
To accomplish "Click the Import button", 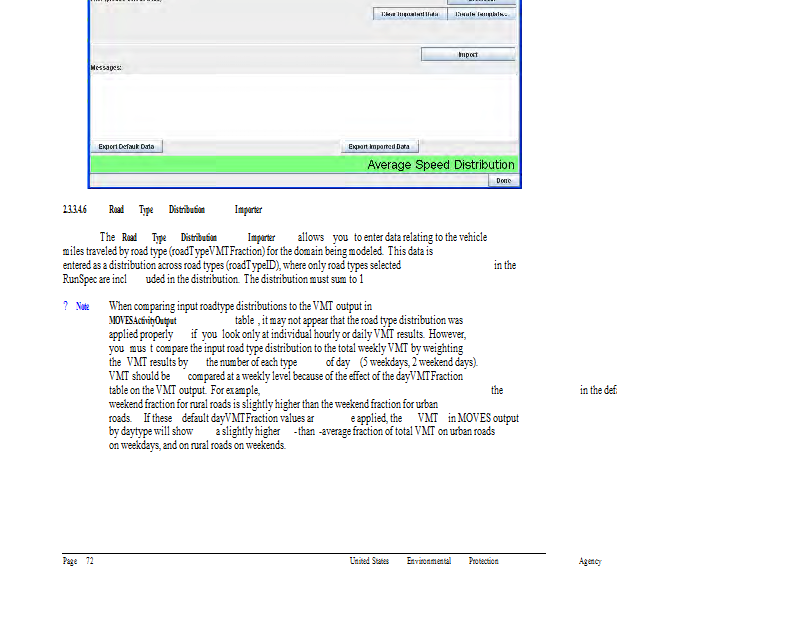I will pyautogui.click(x=467, y=54).
